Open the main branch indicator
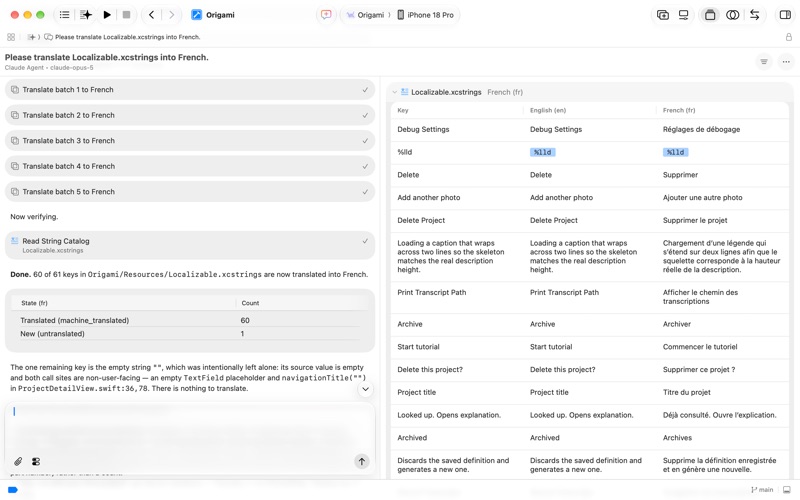Screen dimensions: 800x500 pos(762,490)
